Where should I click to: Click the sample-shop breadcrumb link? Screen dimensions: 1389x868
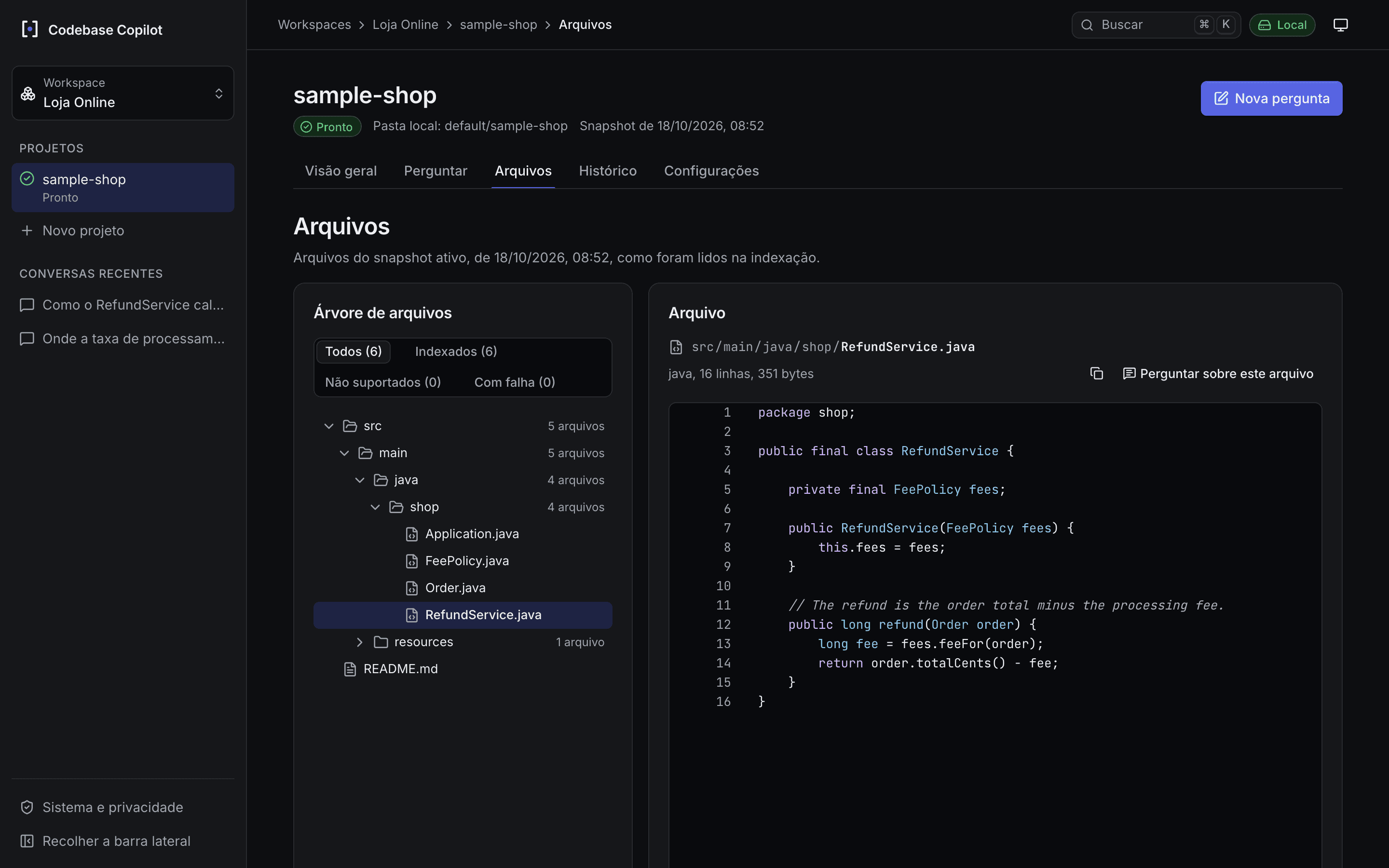click(498, 25)
